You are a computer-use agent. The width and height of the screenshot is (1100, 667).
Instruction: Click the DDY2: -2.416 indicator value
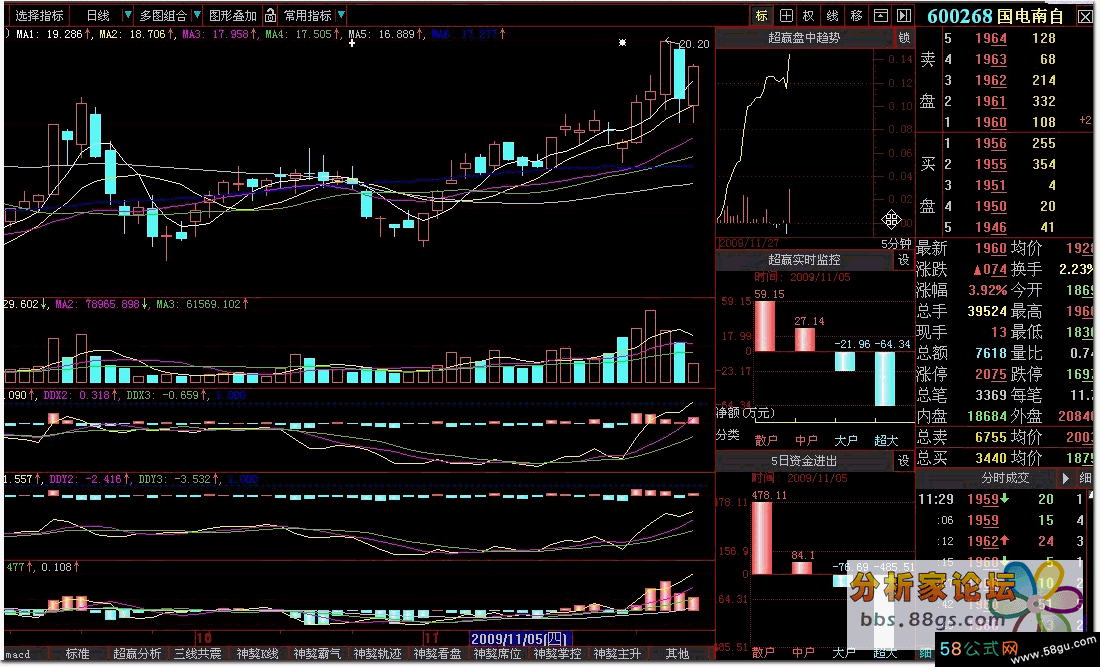coord(86,479)
